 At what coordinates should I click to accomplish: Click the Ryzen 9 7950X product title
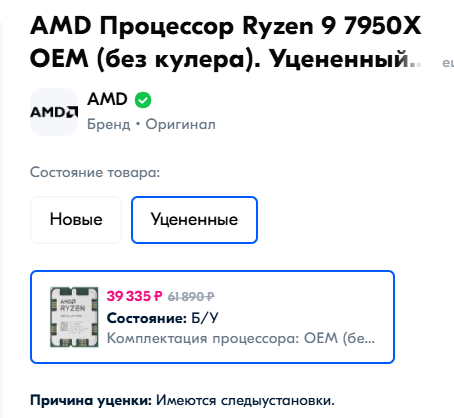226,42
